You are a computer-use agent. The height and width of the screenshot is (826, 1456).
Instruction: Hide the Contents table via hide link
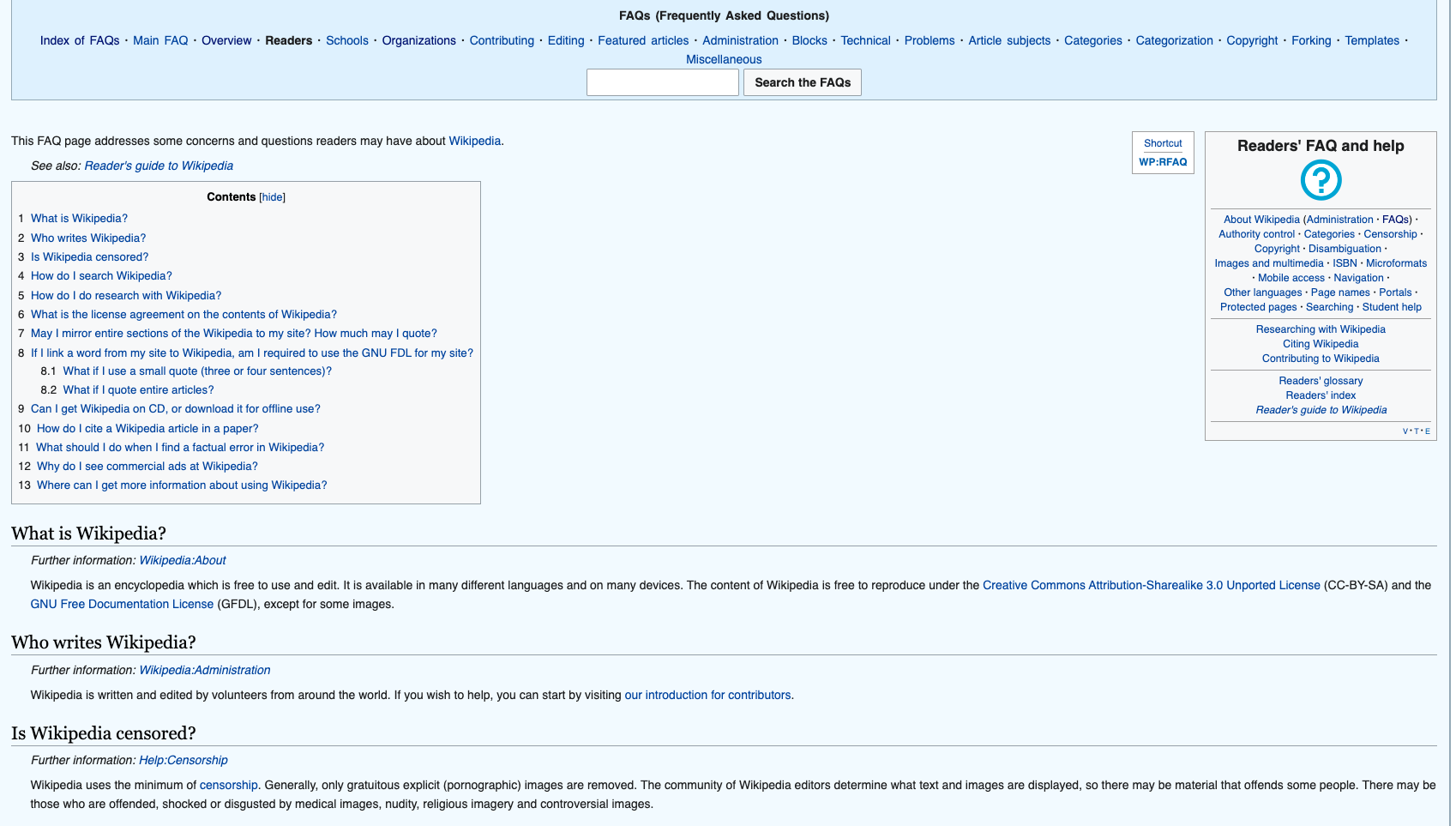click(x=272, y=197)
